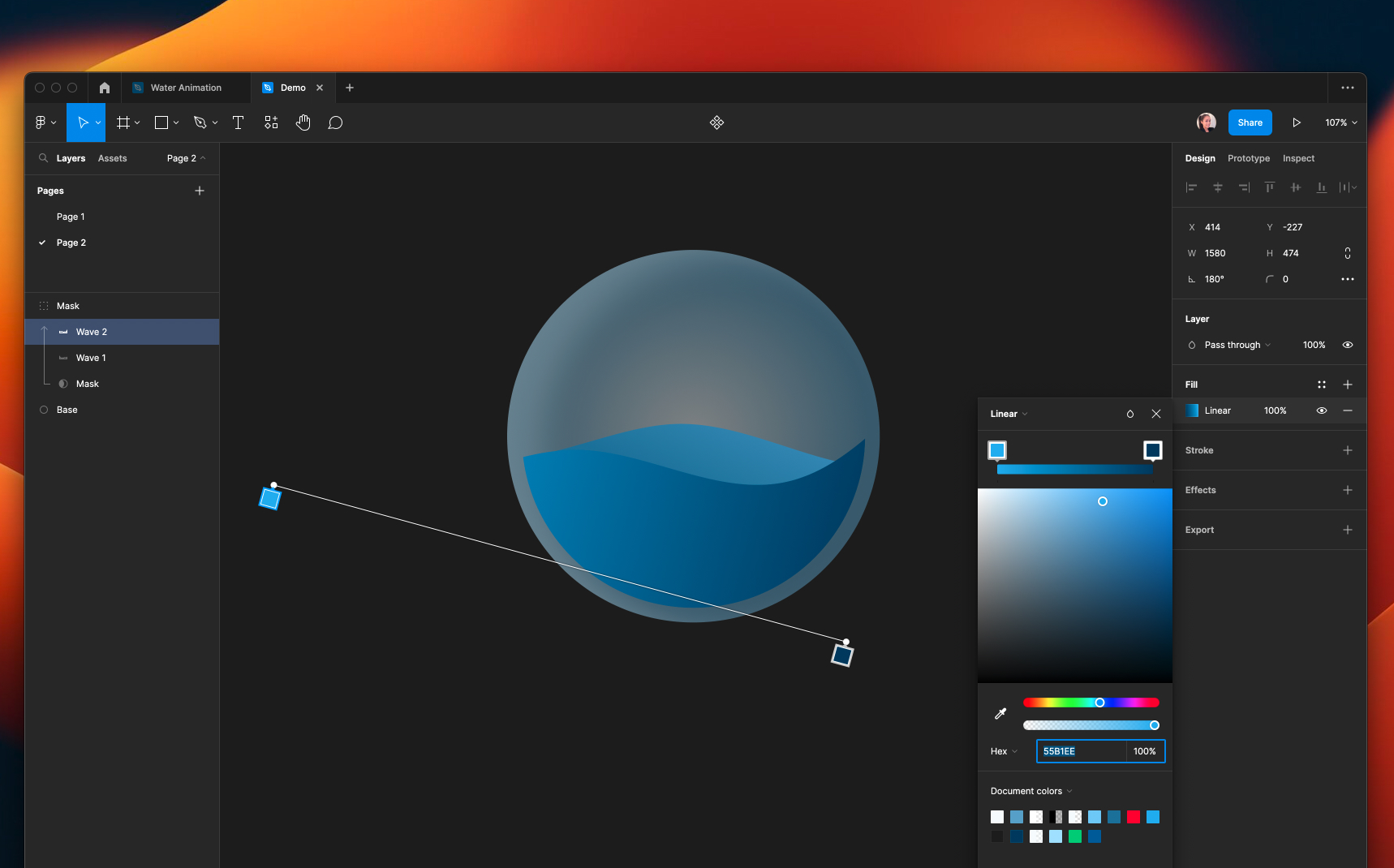Add a stroke
The height and width of the screenshot is (868, 1394).
[x=1348, y=450]
